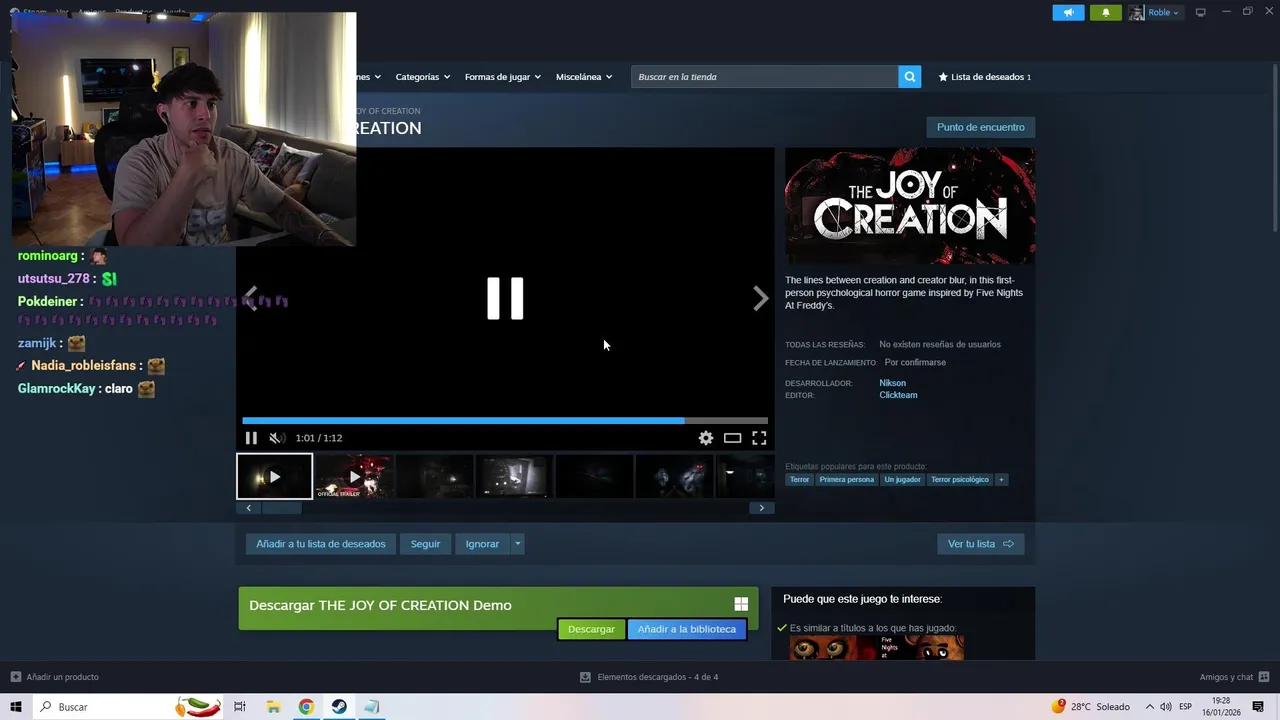Open the Clickteam publisher link
The height and width of the screenshot is (720, 1280).
coord(898,395)
